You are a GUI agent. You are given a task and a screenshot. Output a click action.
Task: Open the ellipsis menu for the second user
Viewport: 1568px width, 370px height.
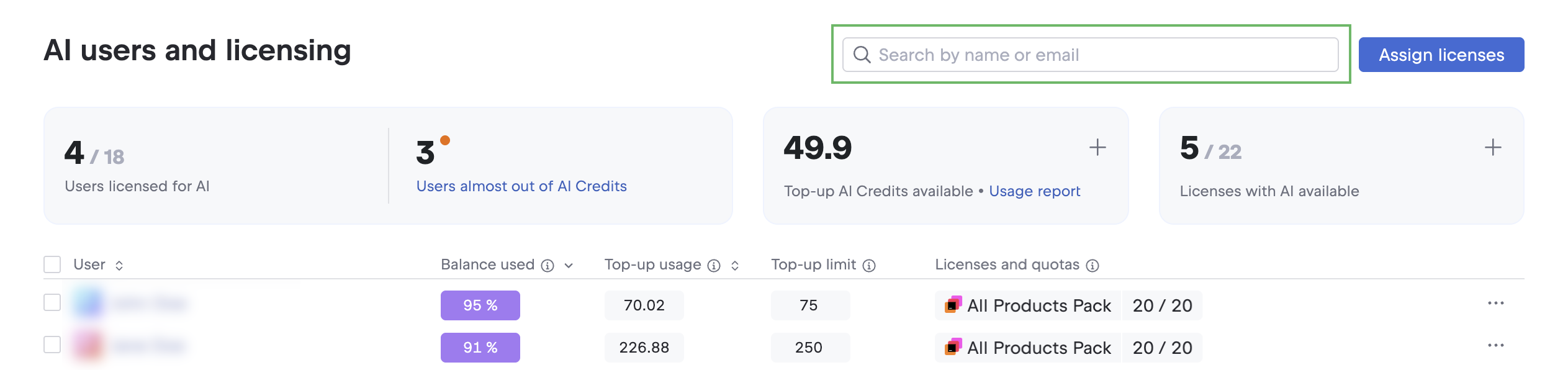[x=1496, y=345]
